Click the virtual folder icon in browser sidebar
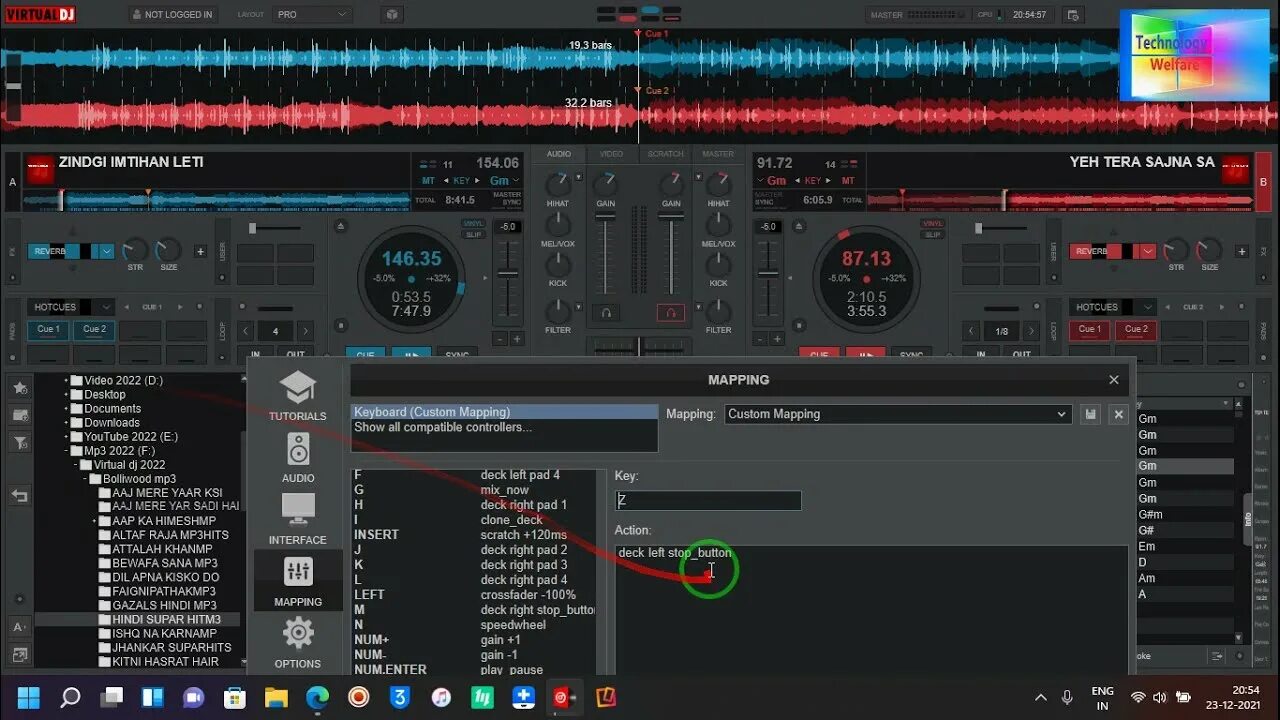Screen dimensions: 1280x720 pos(19,415)
